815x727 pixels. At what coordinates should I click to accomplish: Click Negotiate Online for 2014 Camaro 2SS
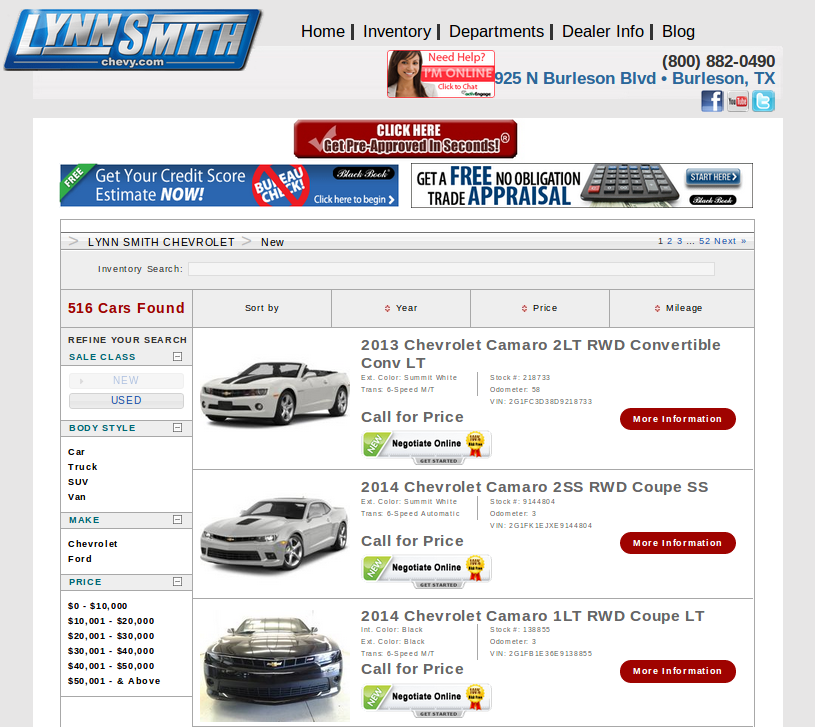[x=426, y=572]
